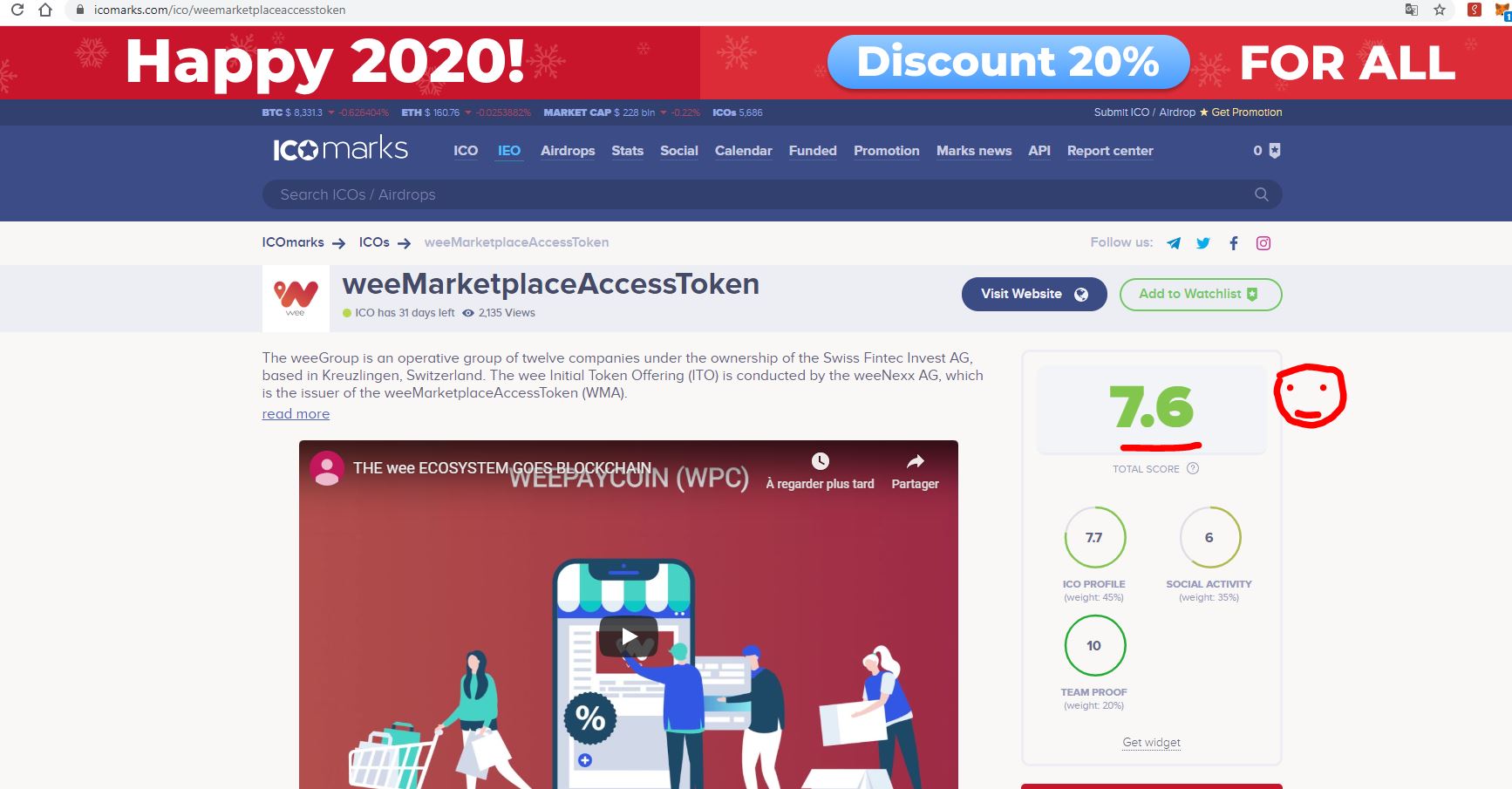This screenshot has width=1512, height=789.
Task: Open the Facebook follow icon
Action: coord(1233,243)
